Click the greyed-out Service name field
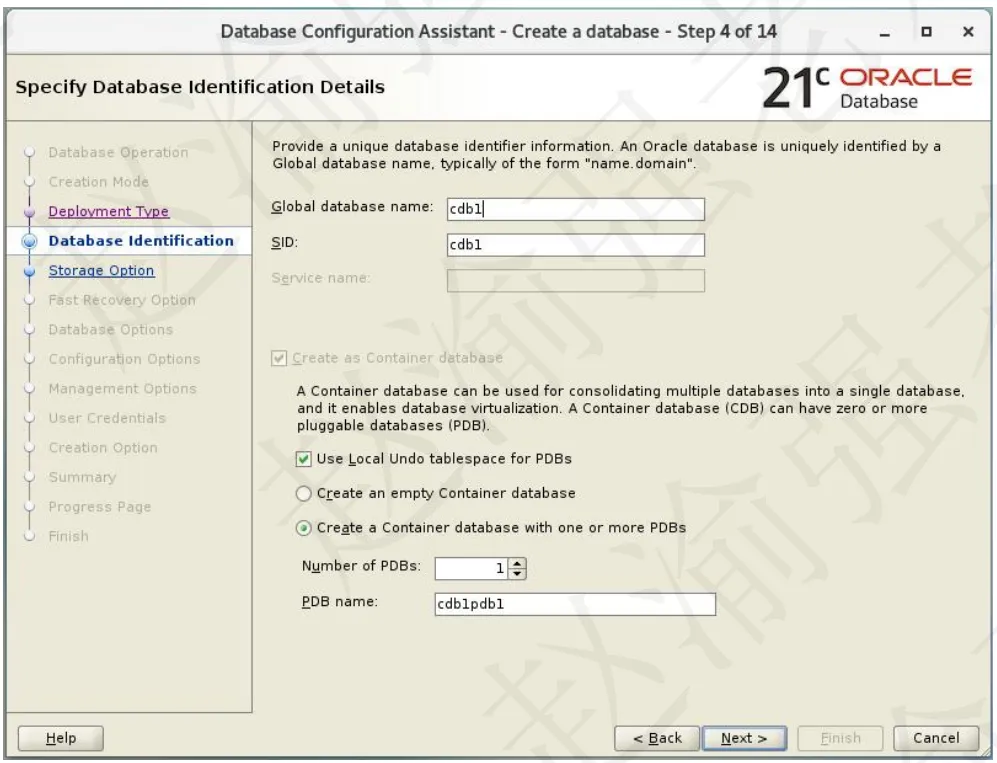 575,280
